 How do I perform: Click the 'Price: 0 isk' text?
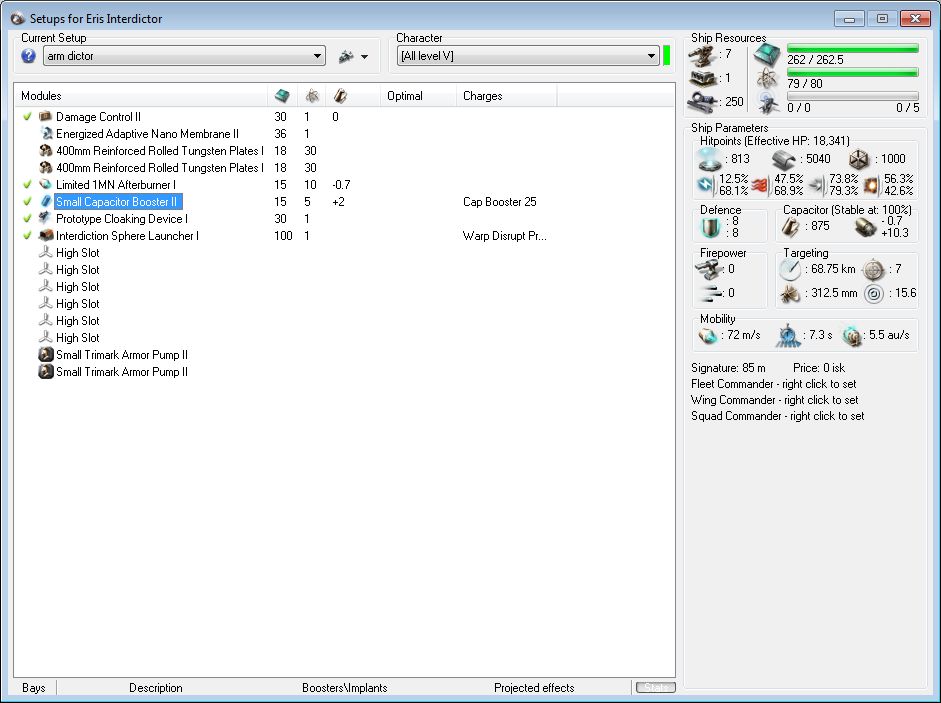point(819,367)
